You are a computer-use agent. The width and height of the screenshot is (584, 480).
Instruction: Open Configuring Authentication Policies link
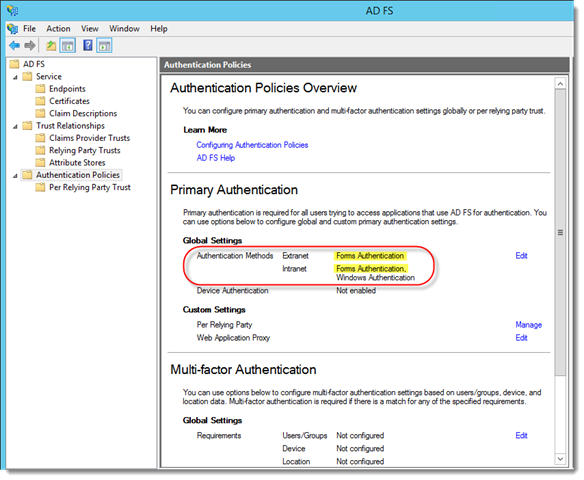(x=252, y=145)
